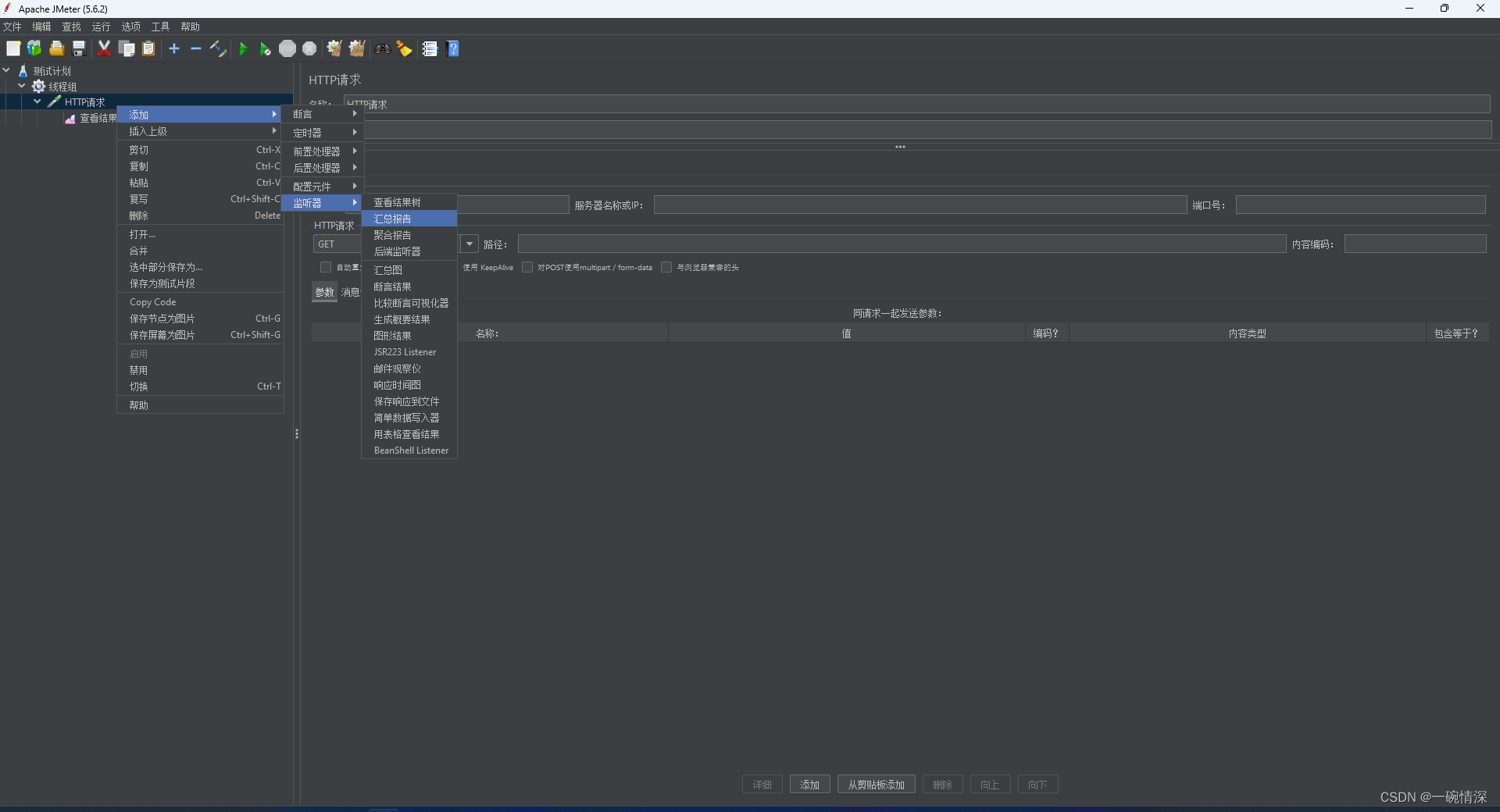
Task: Choose 查看结果树 from the listener submenu
Action: 409,202
